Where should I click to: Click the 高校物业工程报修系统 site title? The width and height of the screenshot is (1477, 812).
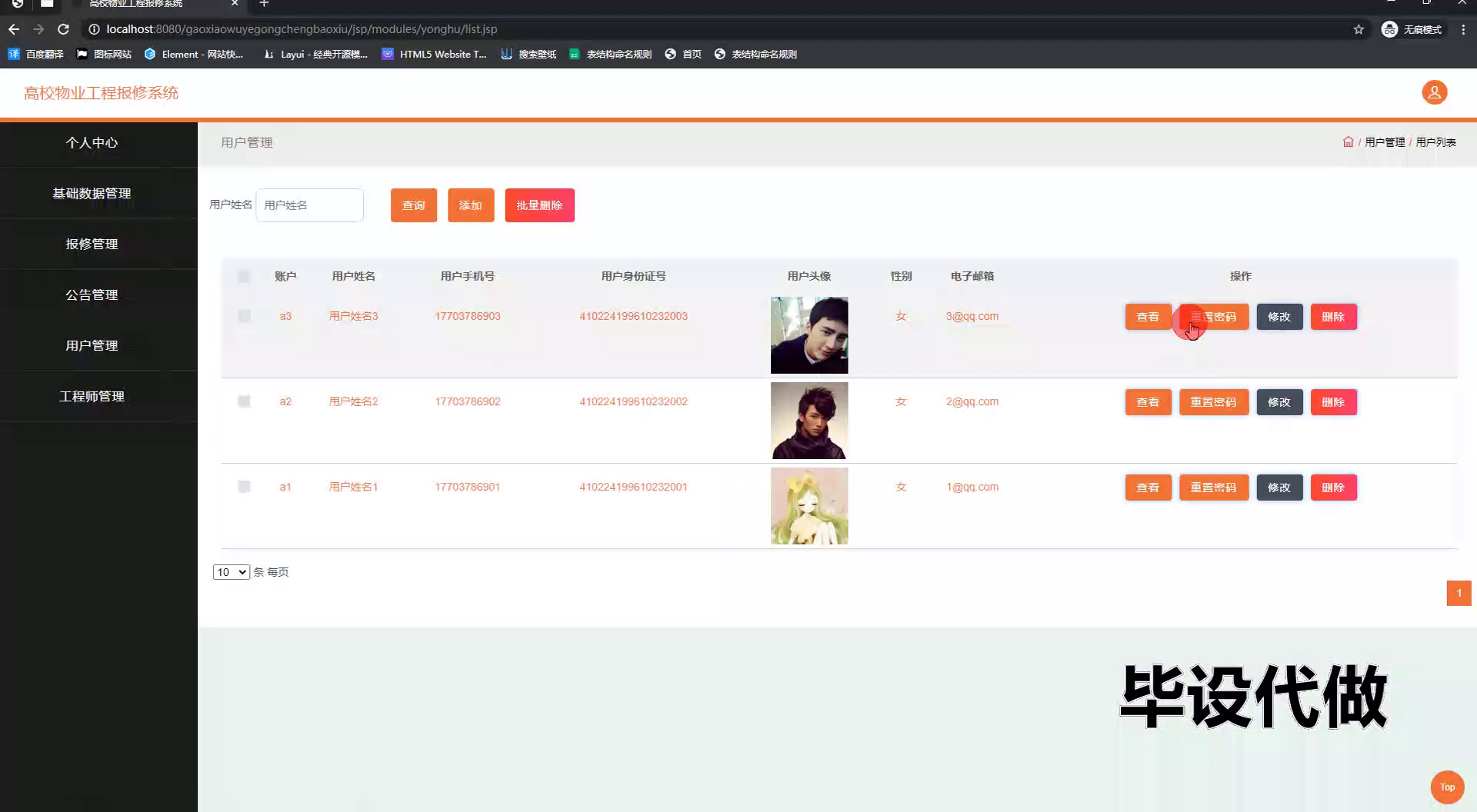pos(101,93)
